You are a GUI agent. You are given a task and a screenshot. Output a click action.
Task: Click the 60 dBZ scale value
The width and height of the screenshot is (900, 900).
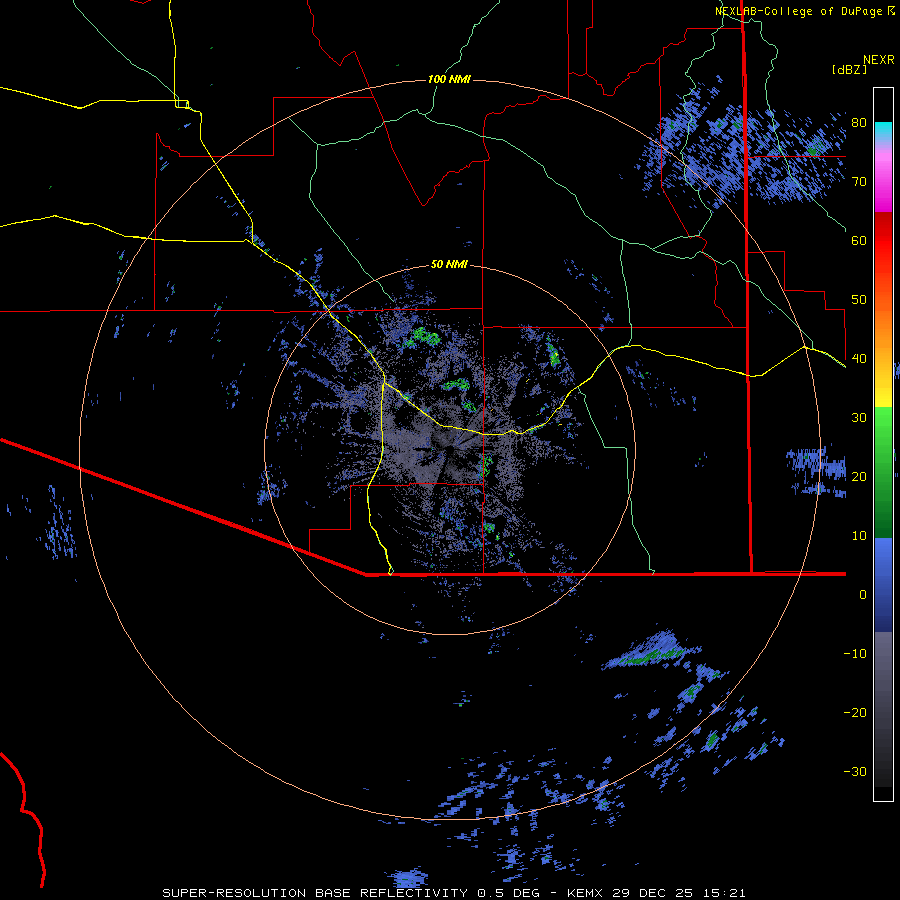(859, 241)
